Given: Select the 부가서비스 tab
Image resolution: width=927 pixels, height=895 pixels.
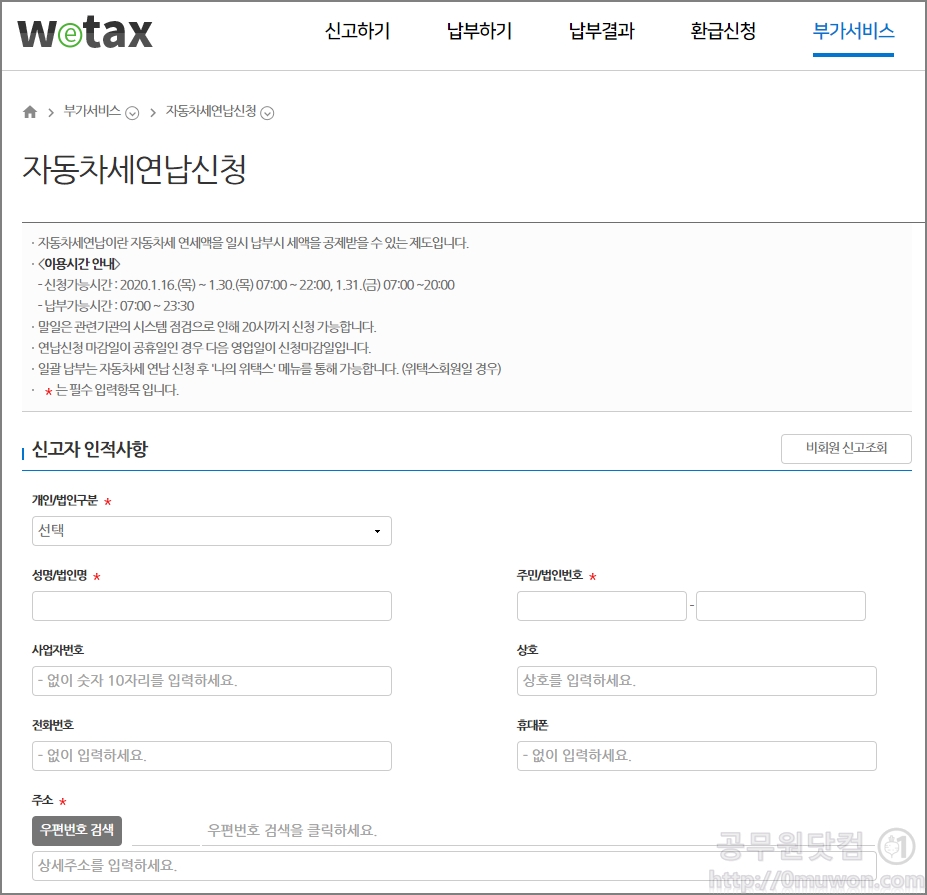Looking at the screenshot, I should [852, 31].
